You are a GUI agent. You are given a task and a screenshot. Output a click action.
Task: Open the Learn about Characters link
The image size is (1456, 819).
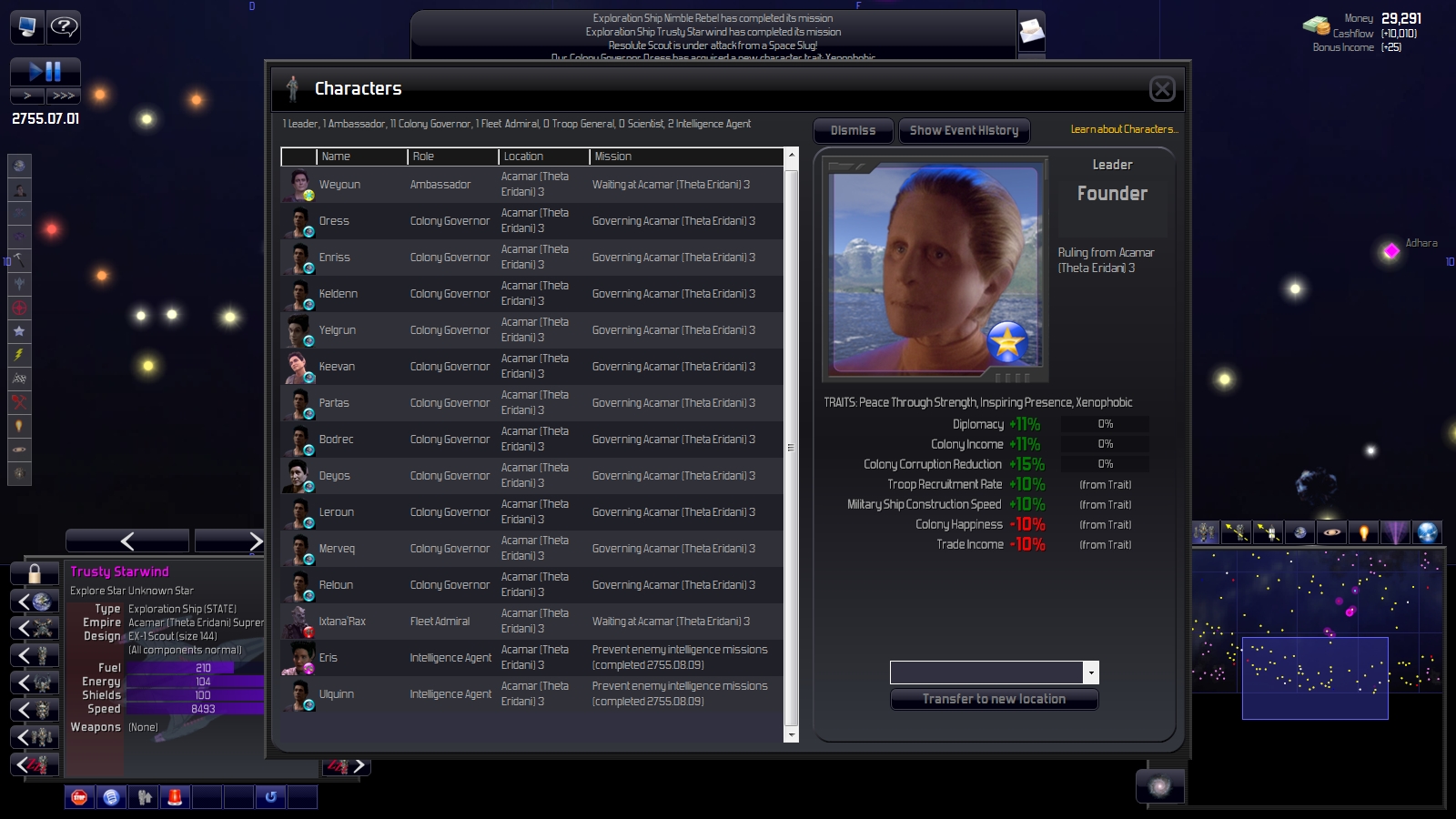click(x=1124, y=129)
